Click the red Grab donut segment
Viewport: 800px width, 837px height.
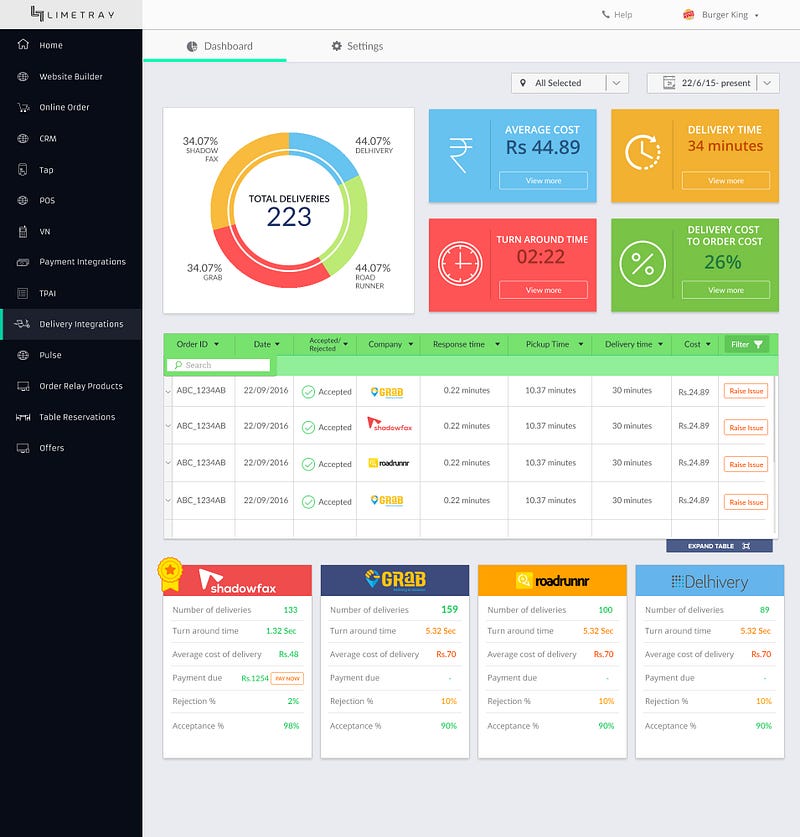click(267, 265)
